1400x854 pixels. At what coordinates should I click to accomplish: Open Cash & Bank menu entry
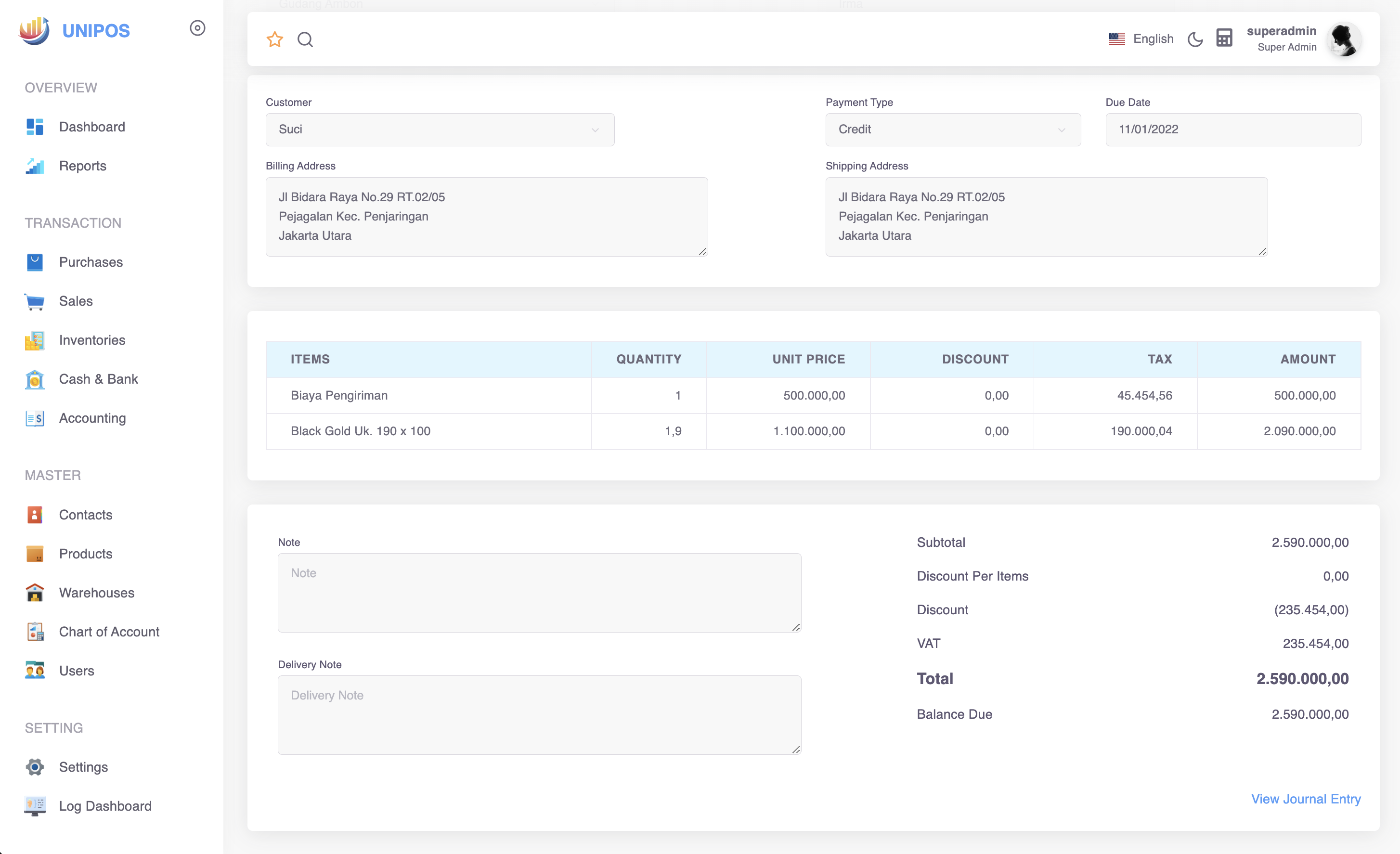[98, 379]
